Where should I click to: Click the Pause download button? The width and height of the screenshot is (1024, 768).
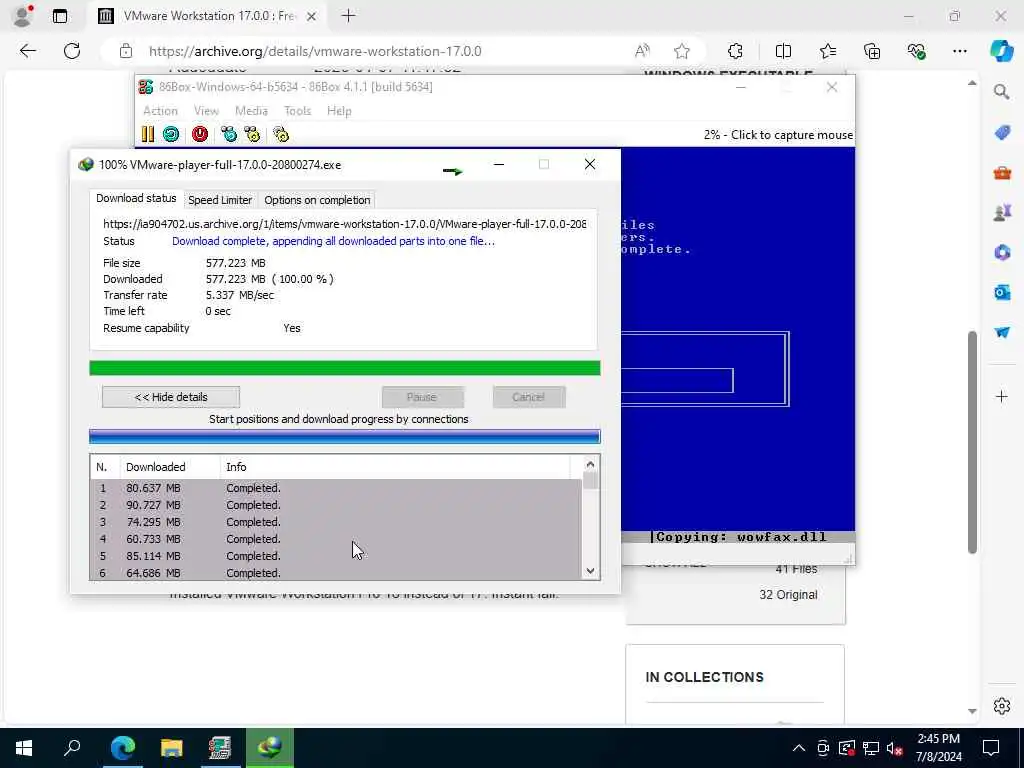point(423,397)
